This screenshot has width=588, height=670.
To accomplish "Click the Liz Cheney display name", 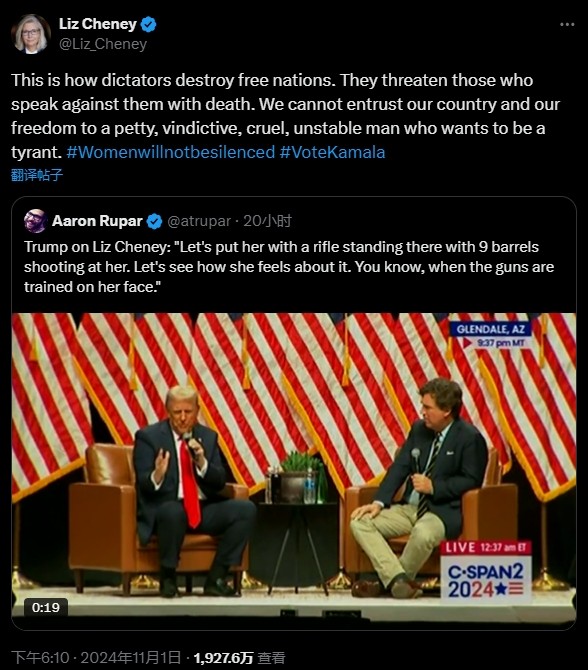I will [x=98, y=24].
